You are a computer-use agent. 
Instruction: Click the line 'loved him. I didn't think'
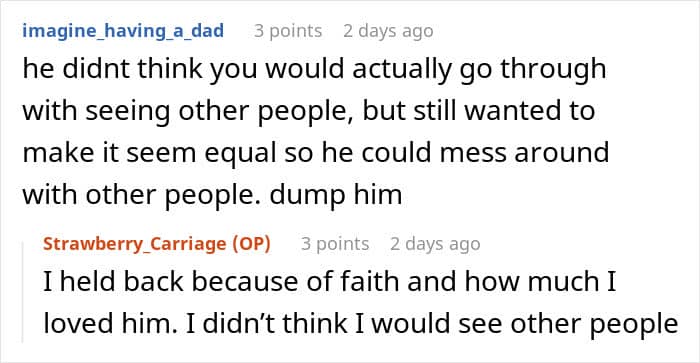pyautogui.click(x=361, y=324)
